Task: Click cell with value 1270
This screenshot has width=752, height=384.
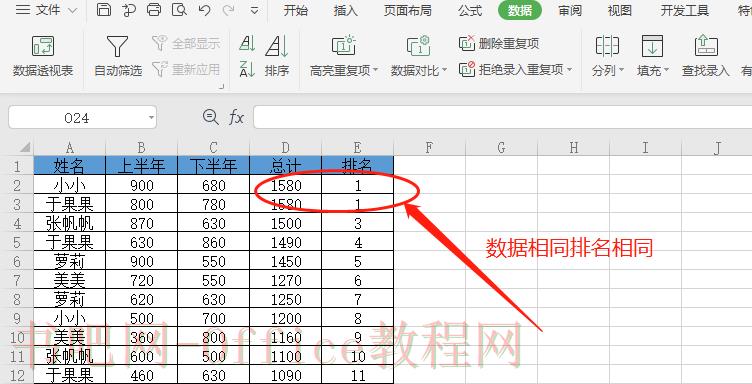Action: (286, 280)
